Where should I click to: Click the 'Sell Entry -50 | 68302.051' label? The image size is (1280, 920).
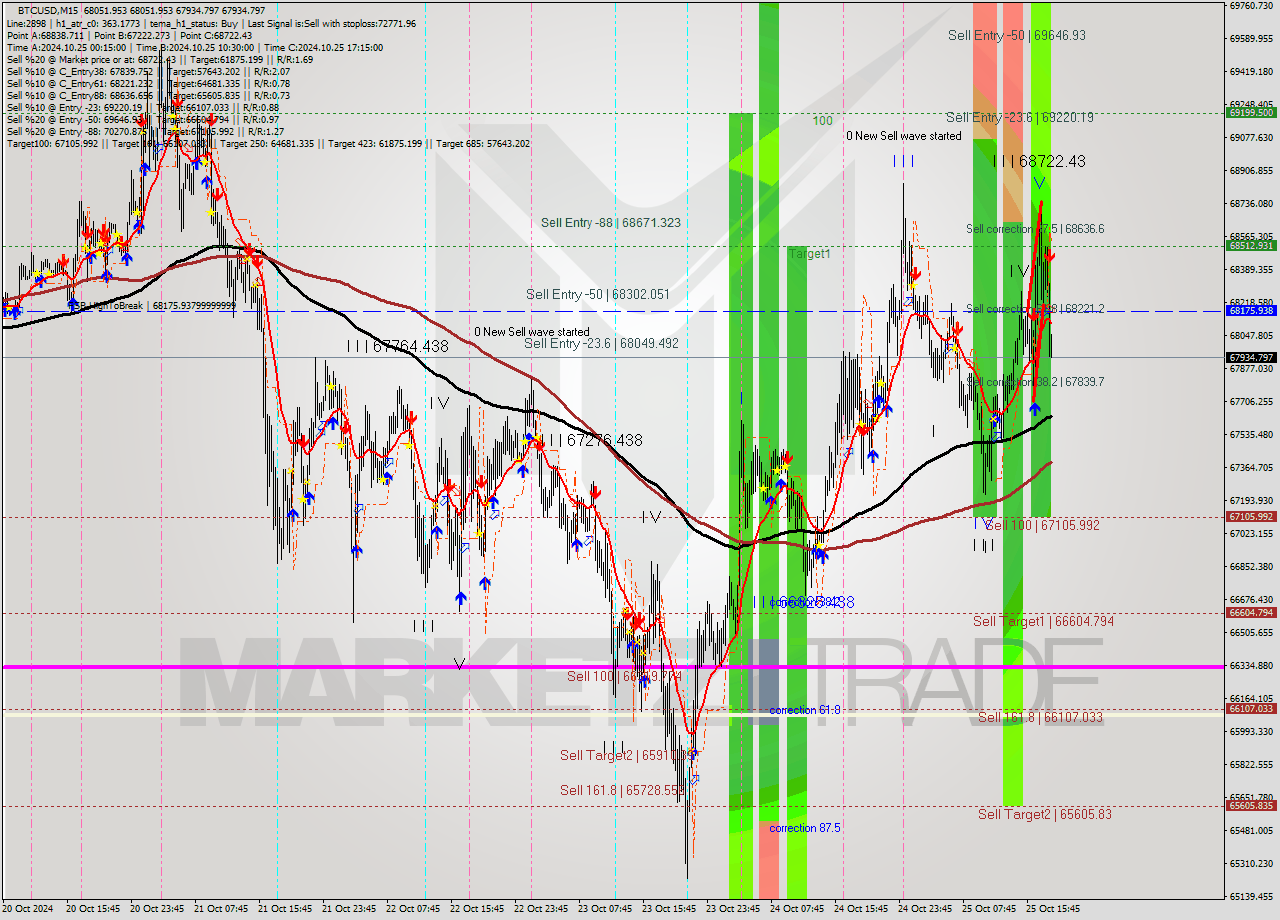tap(598, 294)
